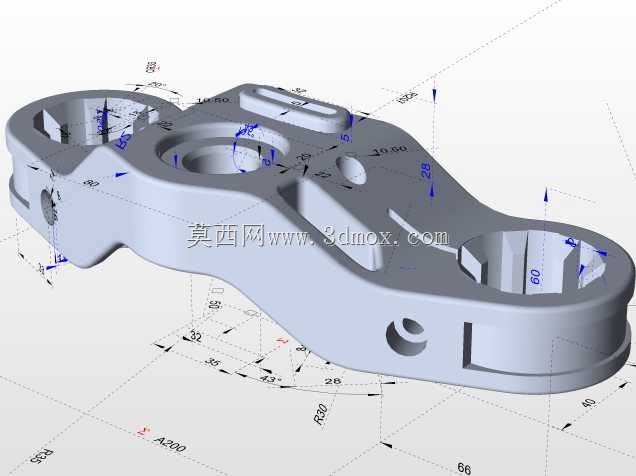Click the blue "28" dimension on top face
The width and height of the screenshot is (636, 476).
425,170
